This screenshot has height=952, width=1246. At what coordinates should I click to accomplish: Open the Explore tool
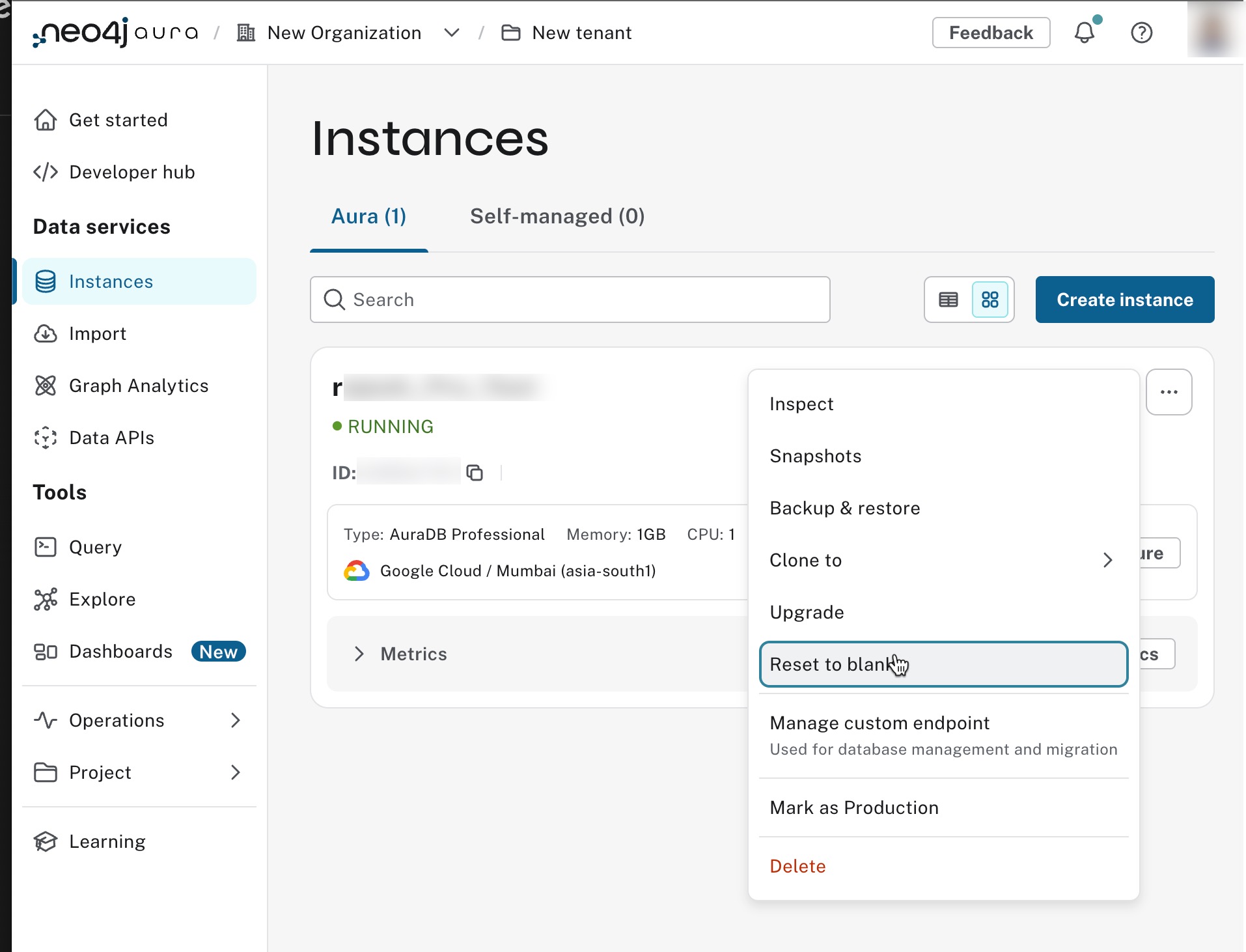[x=102, y=599]
